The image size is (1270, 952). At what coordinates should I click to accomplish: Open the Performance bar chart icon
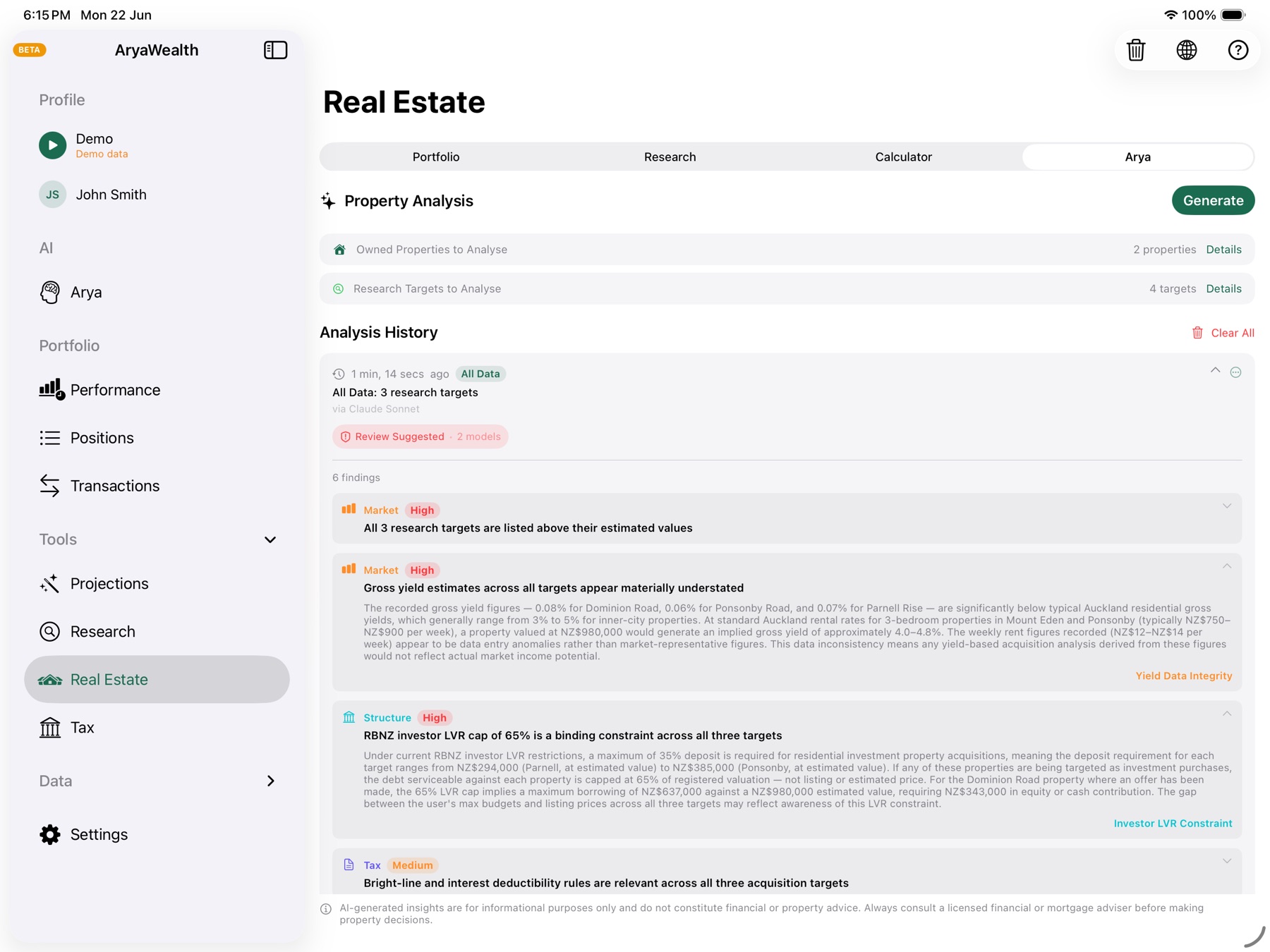pos(51,389)
